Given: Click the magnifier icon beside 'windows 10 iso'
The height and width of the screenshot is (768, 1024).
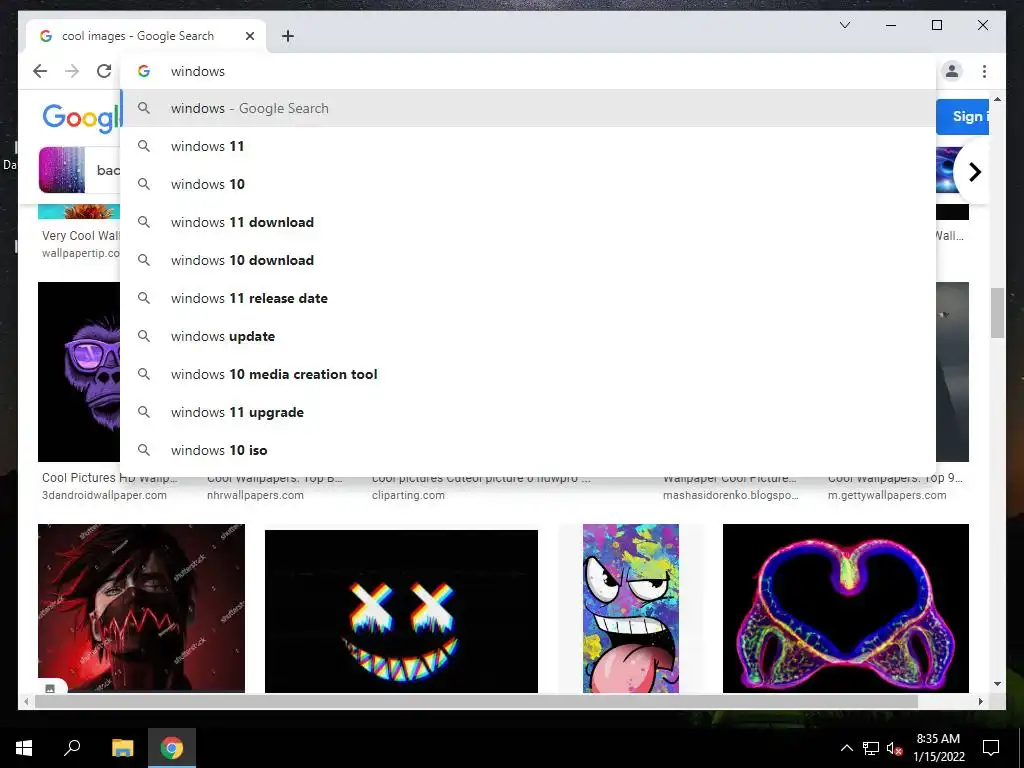Looking at the screenshot, I should coord(144,450).
